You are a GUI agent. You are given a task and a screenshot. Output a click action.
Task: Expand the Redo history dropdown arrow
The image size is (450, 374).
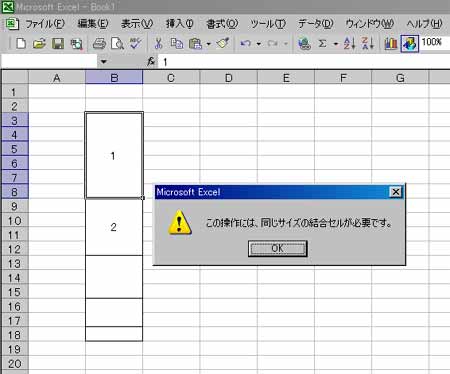pos(286,44)
